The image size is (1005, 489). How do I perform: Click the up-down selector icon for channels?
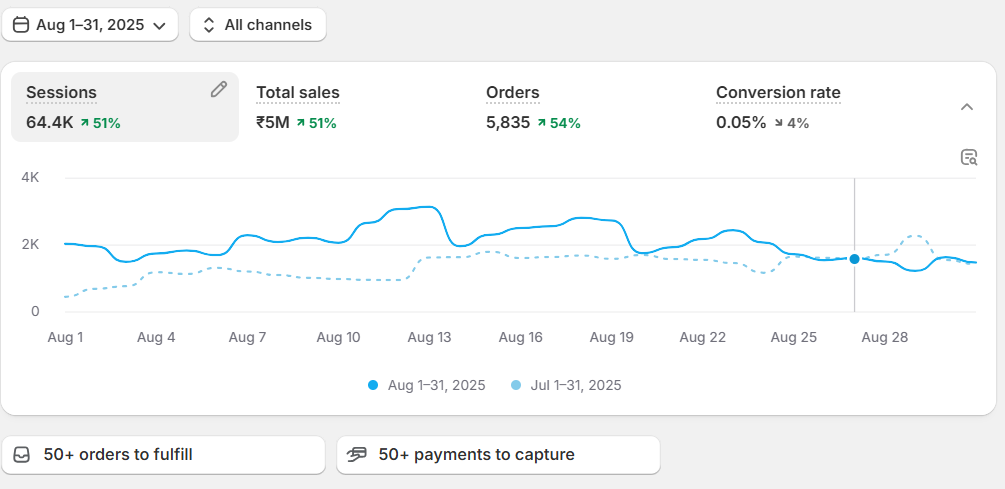coord(209,25)
